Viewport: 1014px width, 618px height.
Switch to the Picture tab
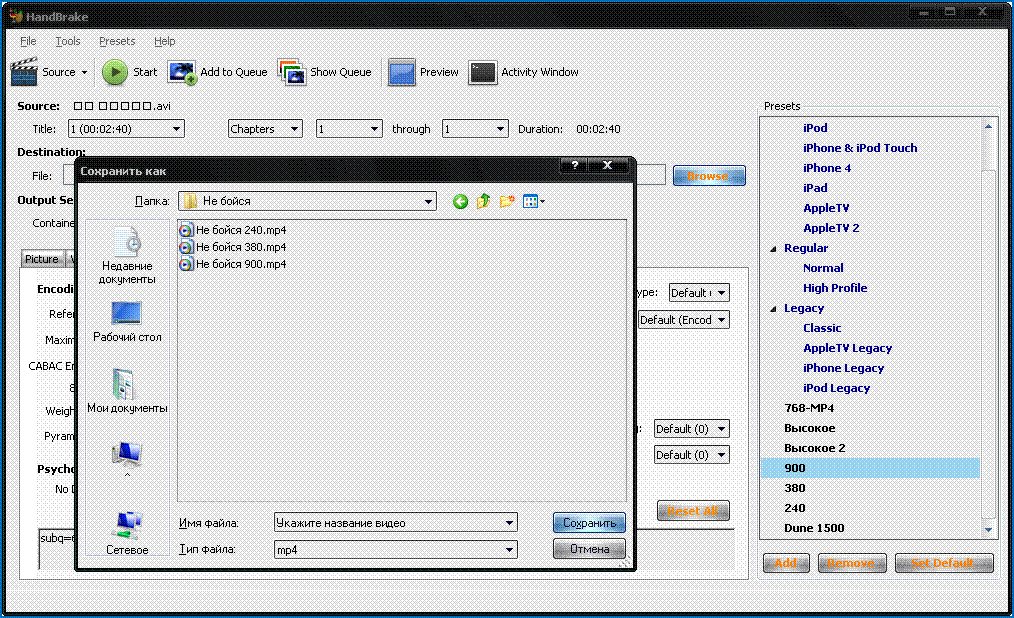pos(42,259)
